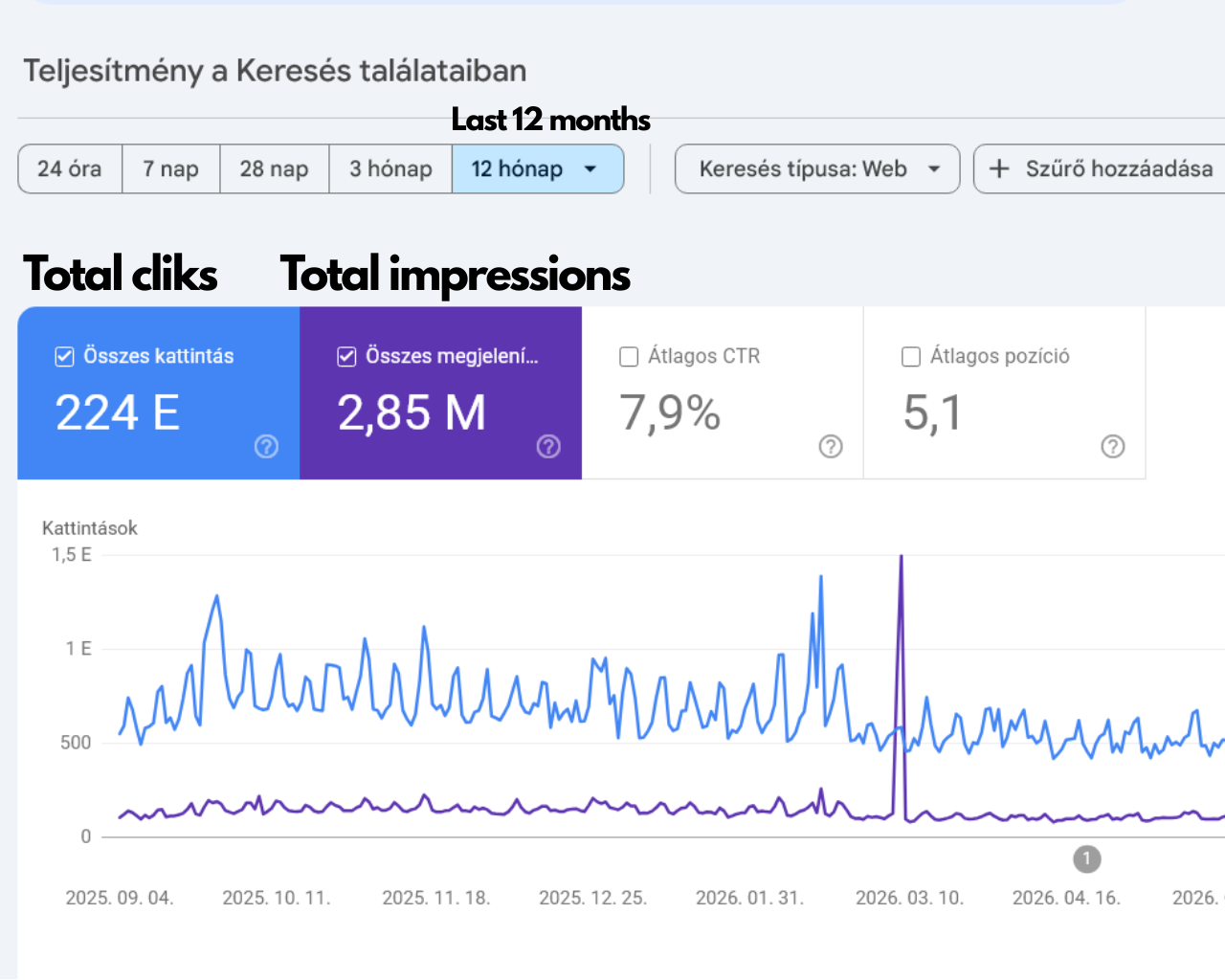
Task: Click blue 224 E clicks card
Action: [159, 393]
